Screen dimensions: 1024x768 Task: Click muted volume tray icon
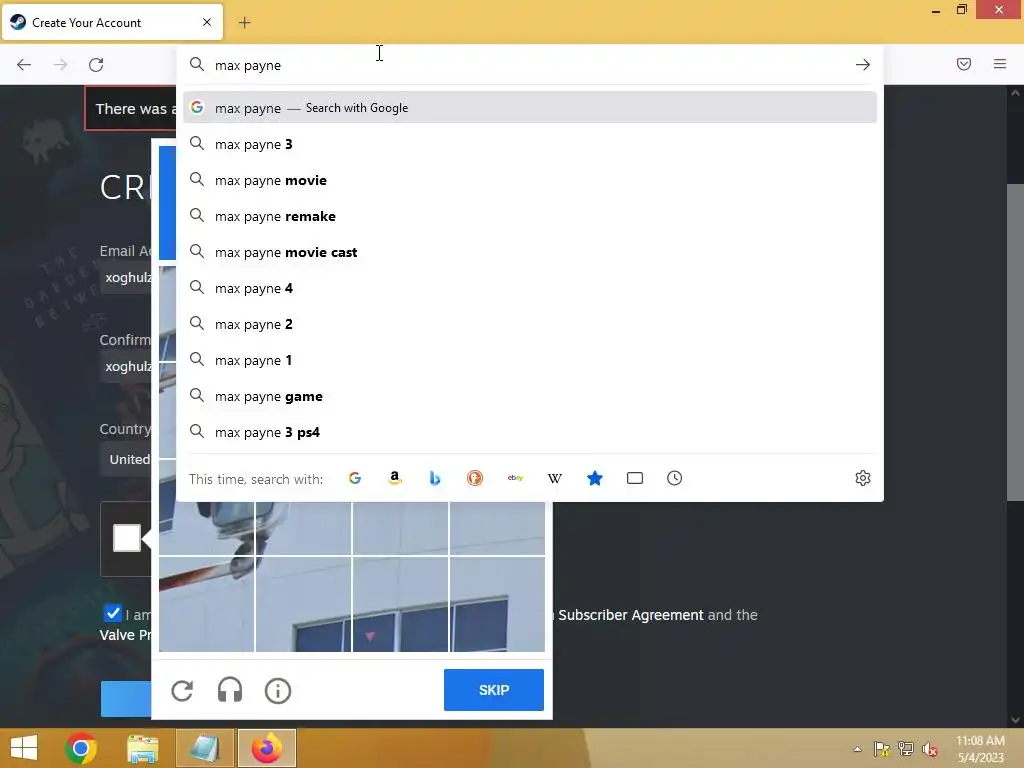tap(930, 749)
